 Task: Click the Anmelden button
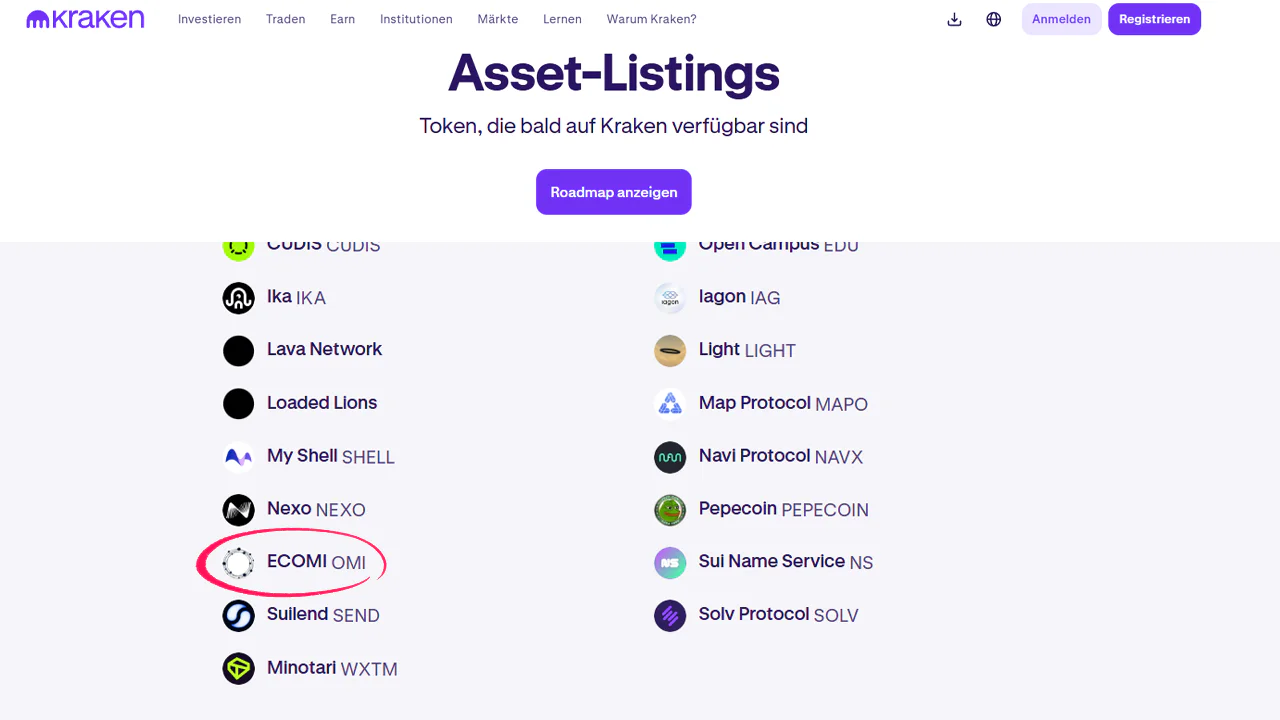(x=1061, y=19)
